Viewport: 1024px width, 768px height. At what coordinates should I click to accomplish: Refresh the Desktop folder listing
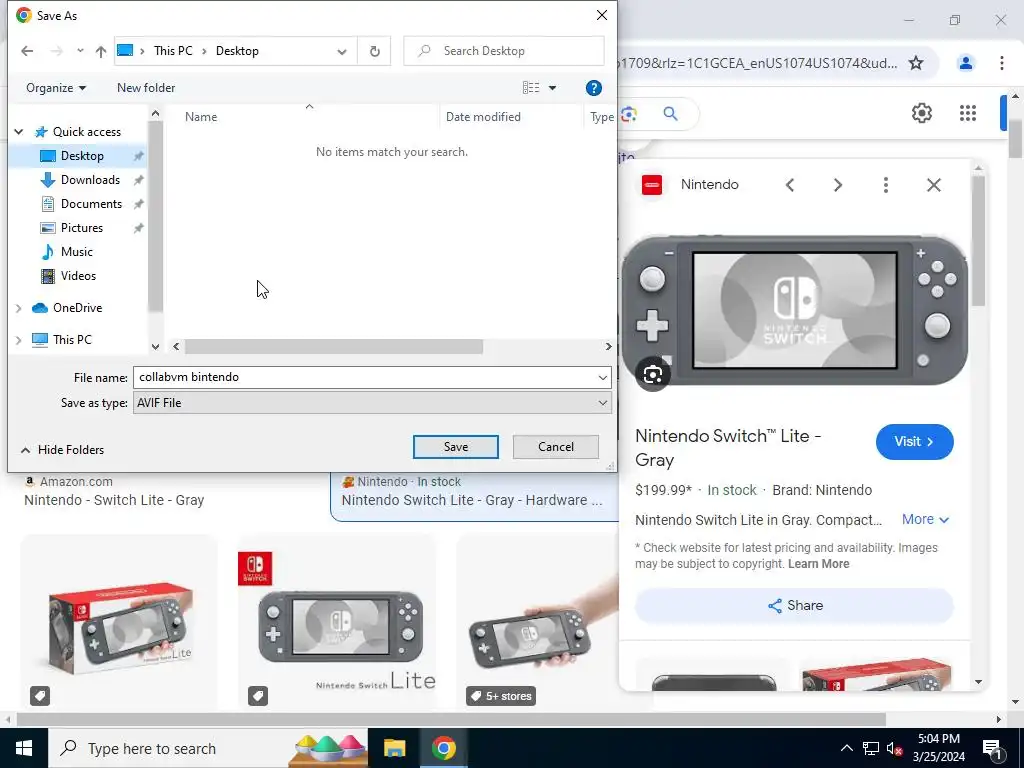[x=374, y=51]
